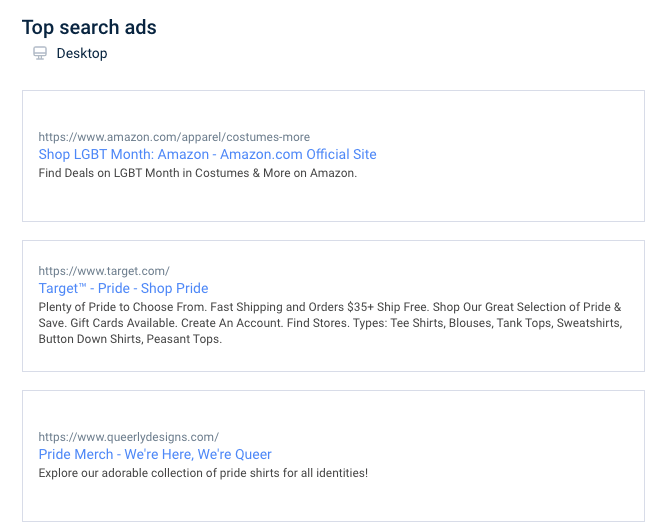Select the Target ad card

point(334,306)
